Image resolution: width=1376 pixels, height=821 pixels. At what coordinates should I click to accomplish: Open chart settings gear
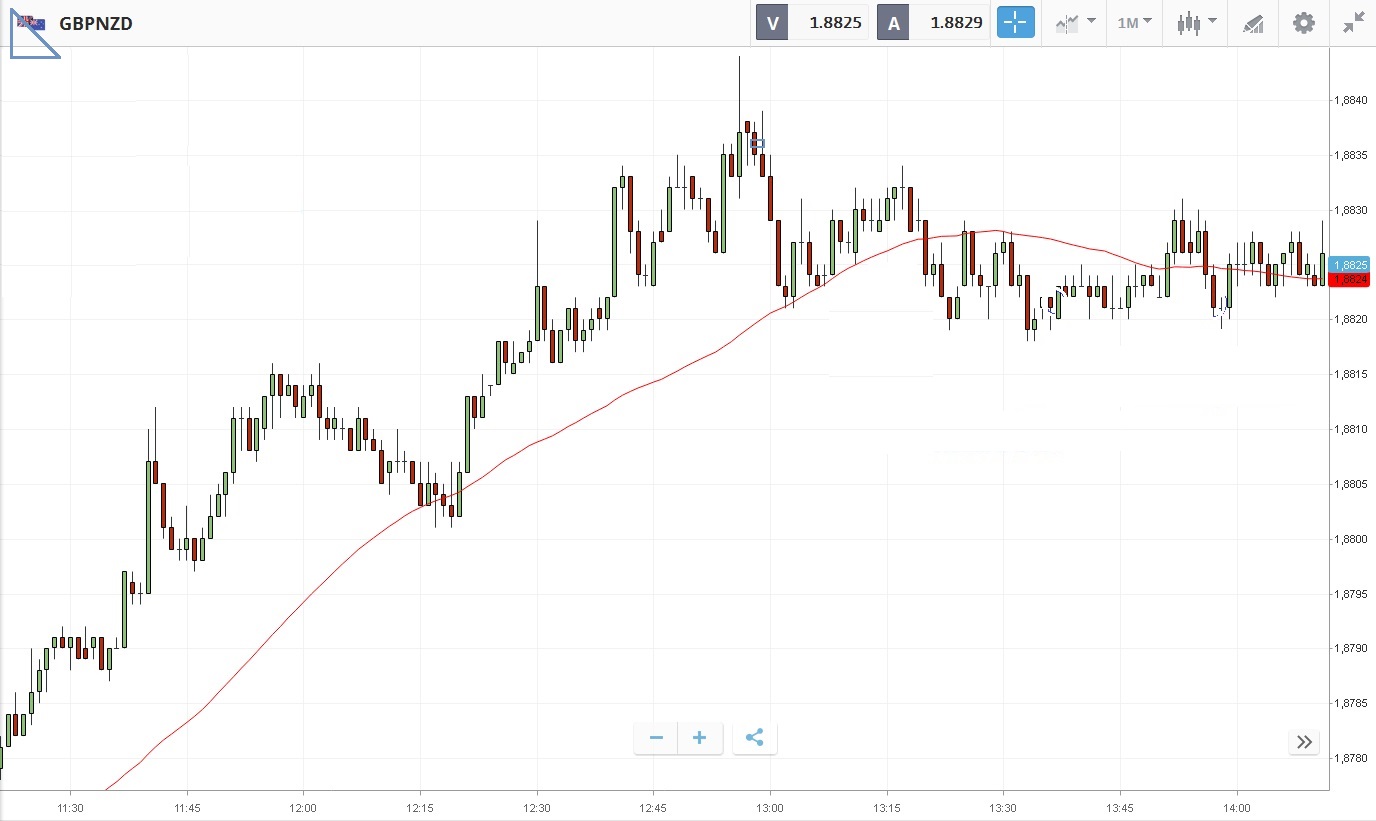click(x=1304, y=22)
